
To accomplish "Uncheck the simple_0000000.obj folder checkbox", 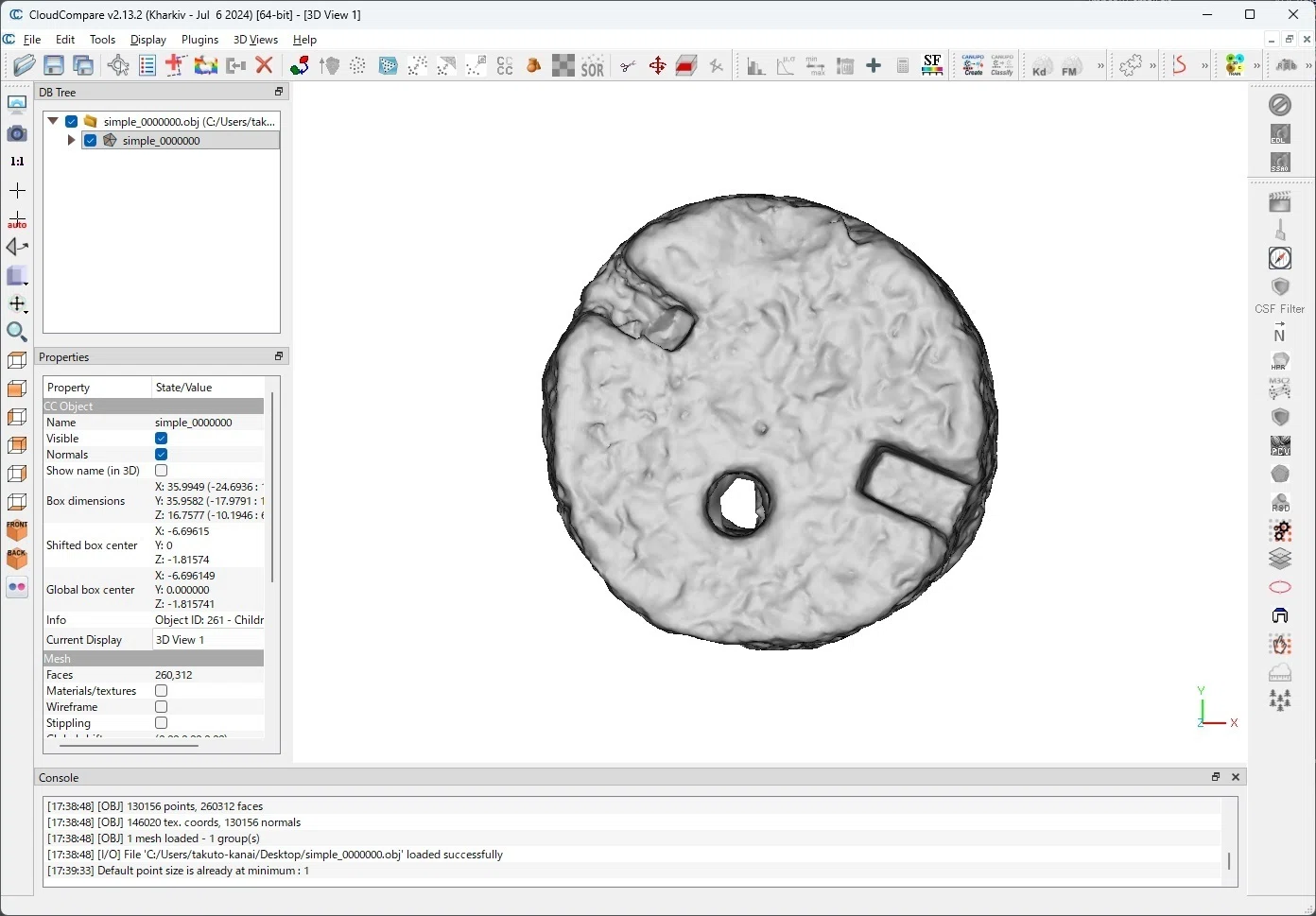I will tap(72, 121).
